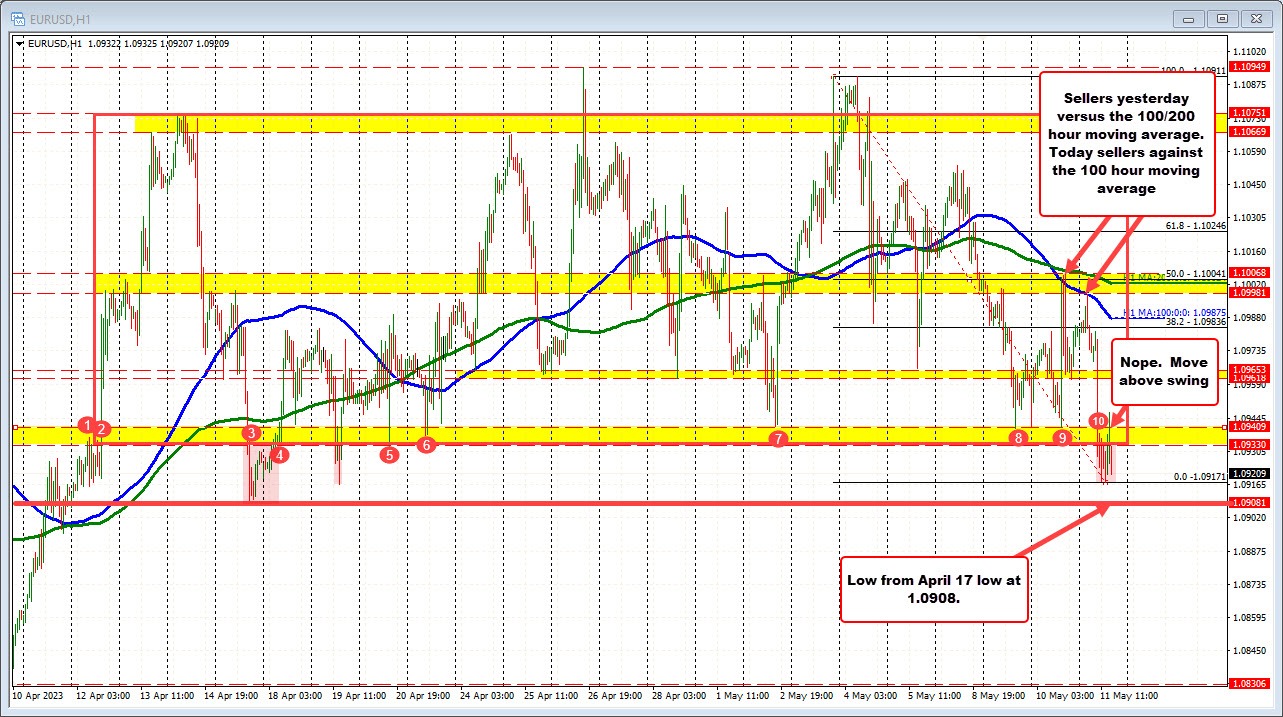Select swing marker number 7
Viewport: 1283px width, 717px height.
pos(776,438)
